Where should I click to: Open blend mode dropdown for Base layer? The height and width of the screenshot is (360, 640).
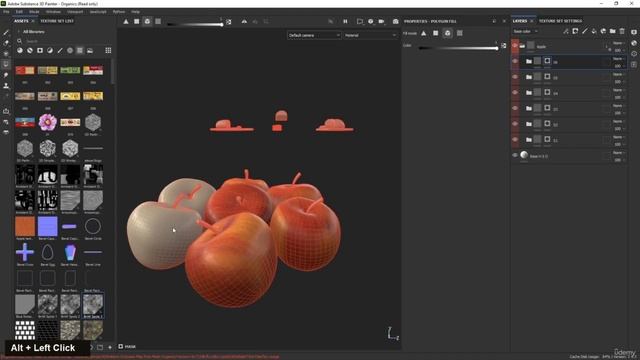click(x=618, y=153)
